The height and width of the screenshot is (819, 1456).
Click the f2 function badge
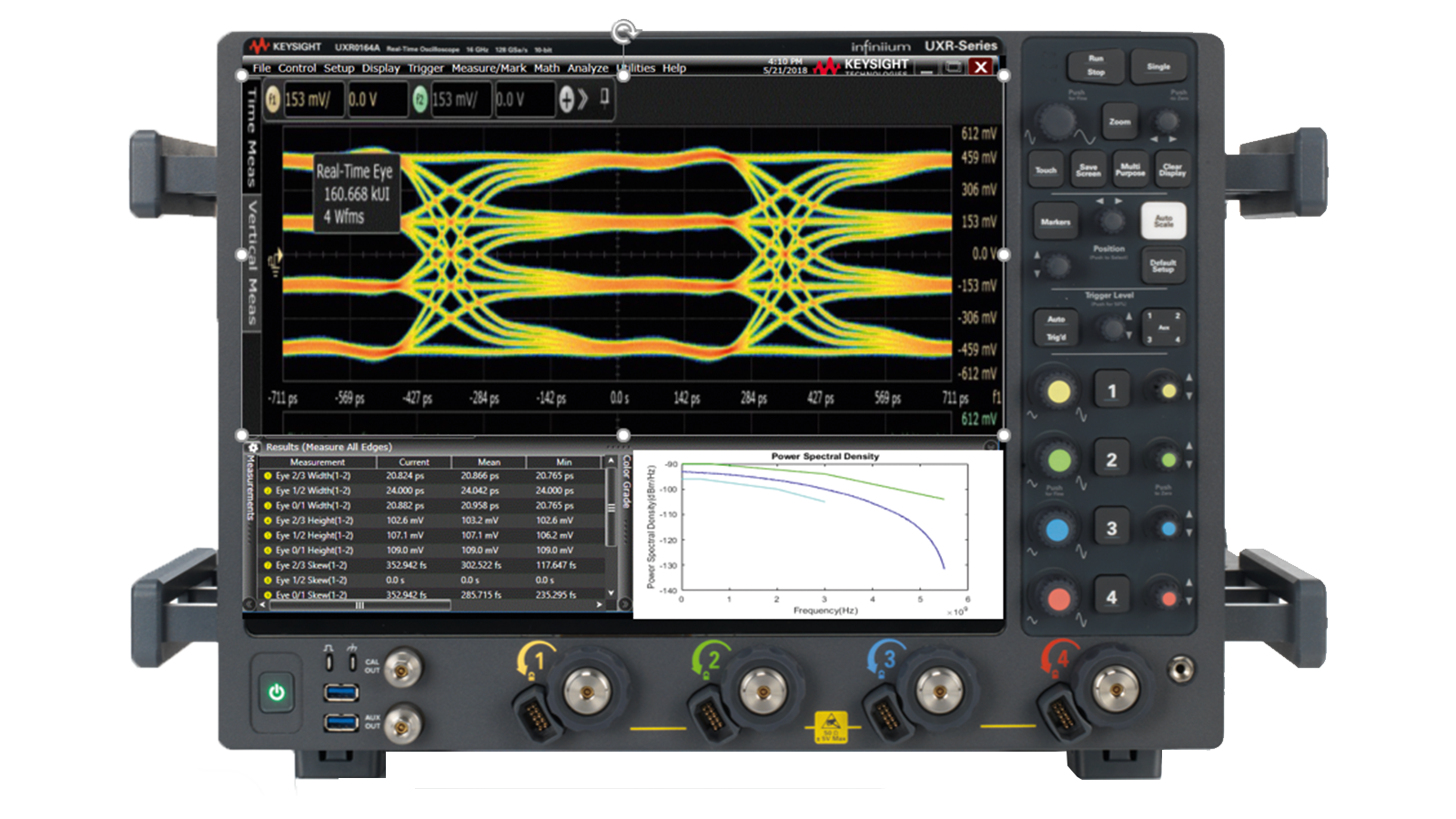pyautogui.click(x=420, y=99)
